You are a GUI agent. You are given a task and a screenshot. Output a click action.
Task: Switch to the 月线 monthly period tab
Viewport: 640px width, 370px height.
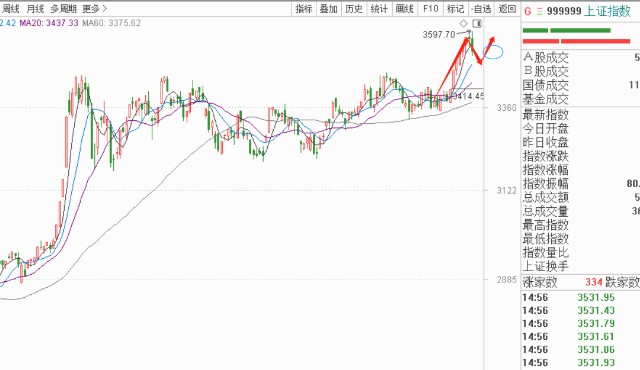pos(35,9)
